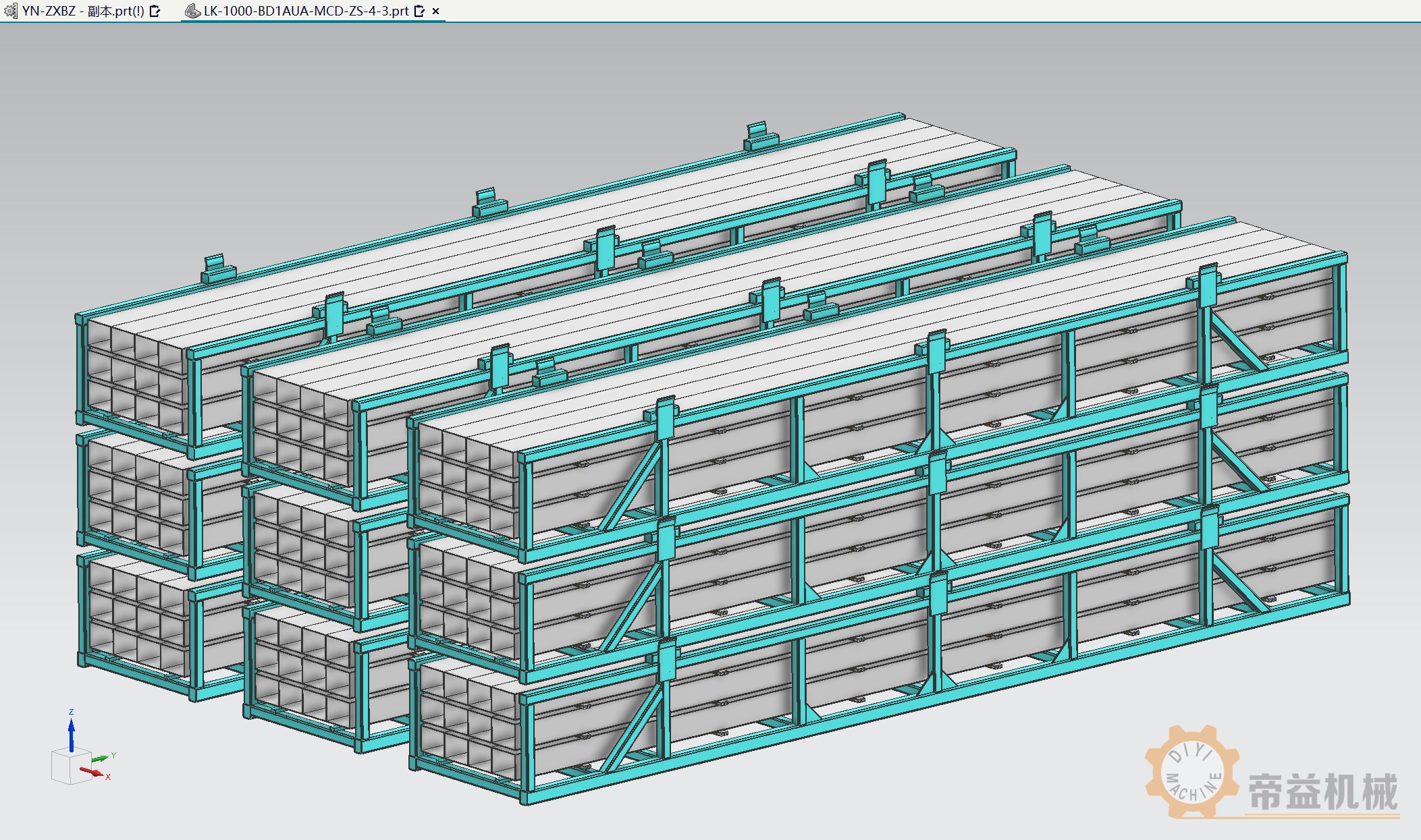1421x840 pixels.
Task: Click the part icon on LK-1000 tab
Action: tap(193, 11)
